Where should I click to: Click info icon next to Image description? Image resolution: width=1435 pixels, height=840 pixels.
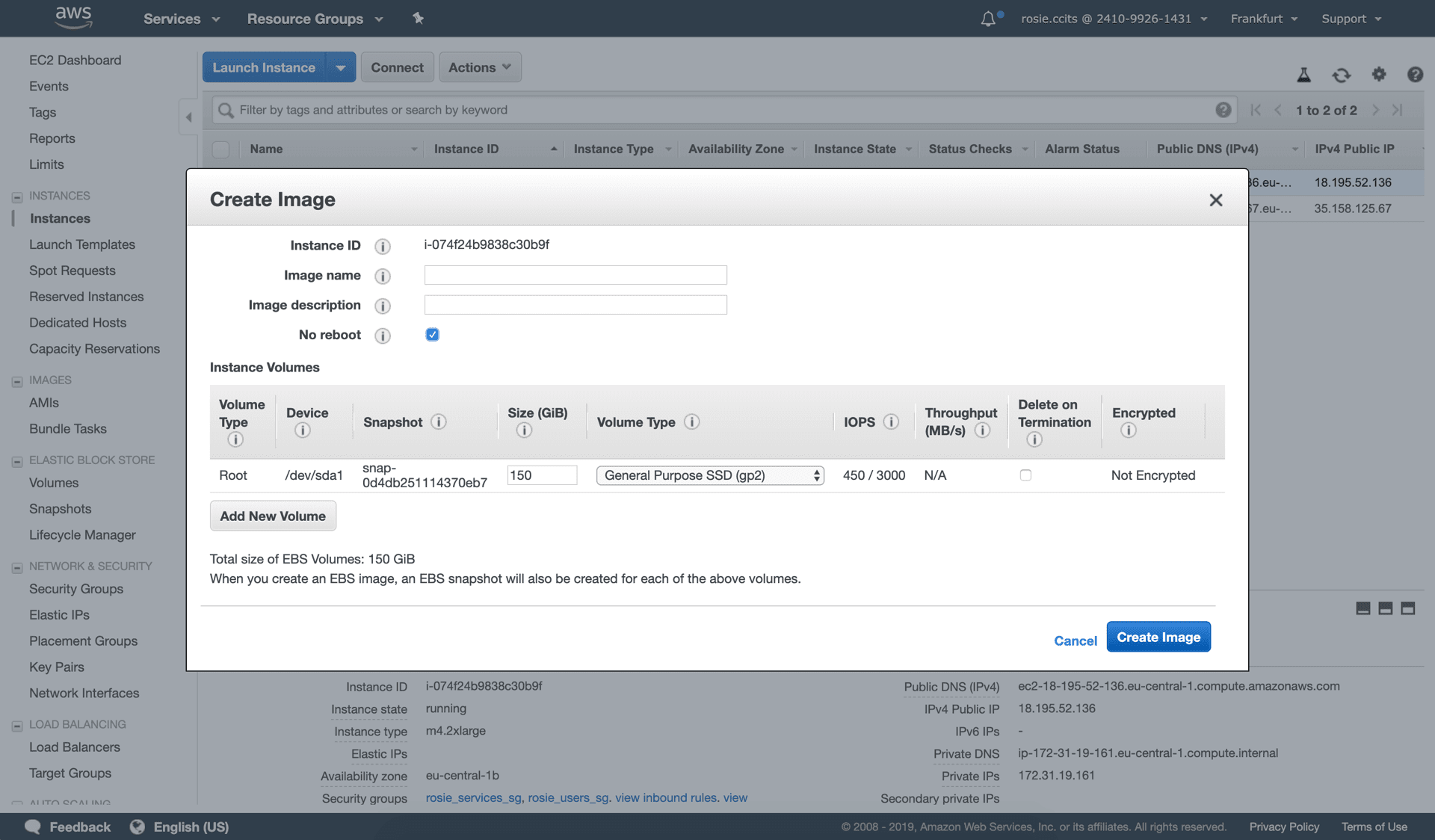(383, 306)
